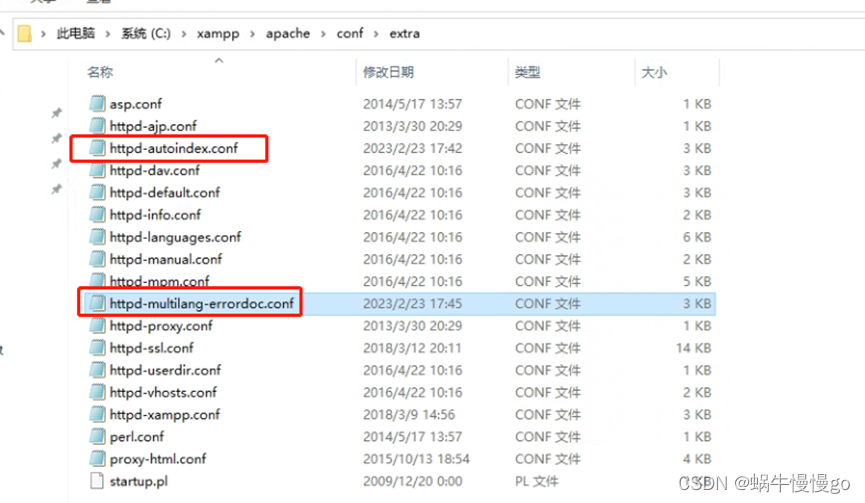Sort files by the 修改日期 column header
The image size is (865, 503).
pos(388,72)
